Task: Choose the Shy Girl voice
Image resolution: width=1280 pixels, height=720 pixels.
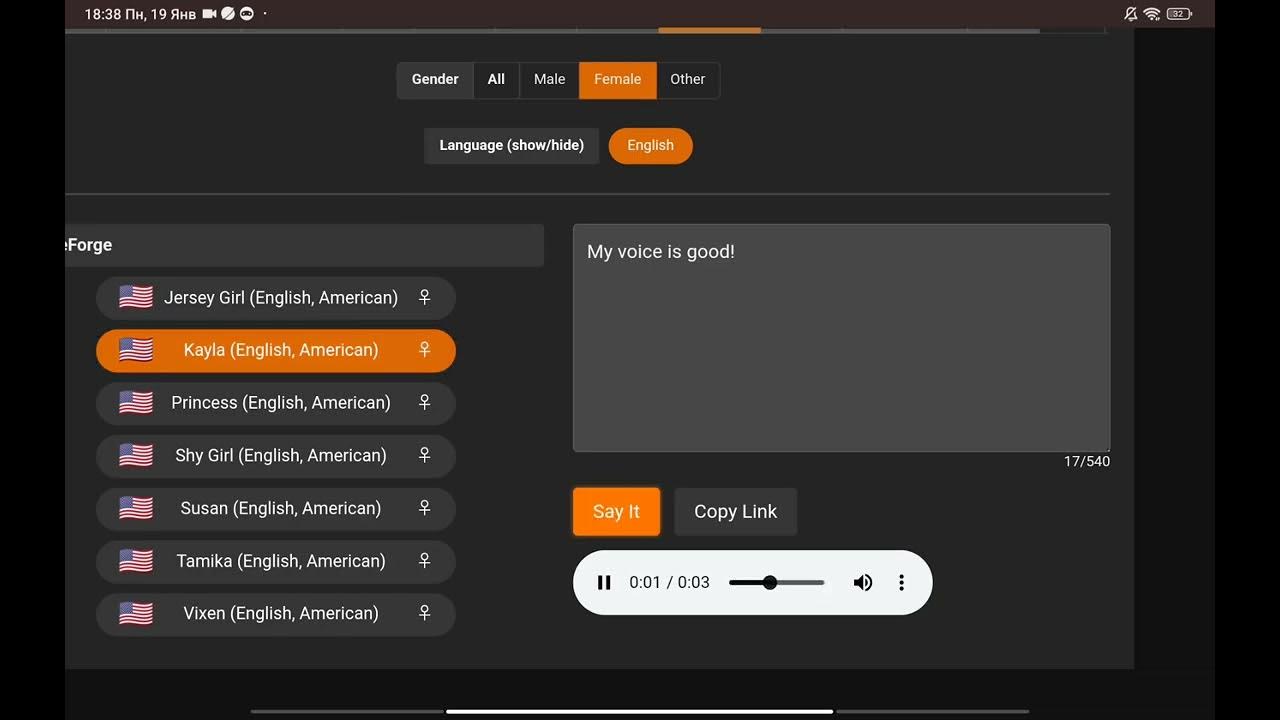Action: pos(280,456)
